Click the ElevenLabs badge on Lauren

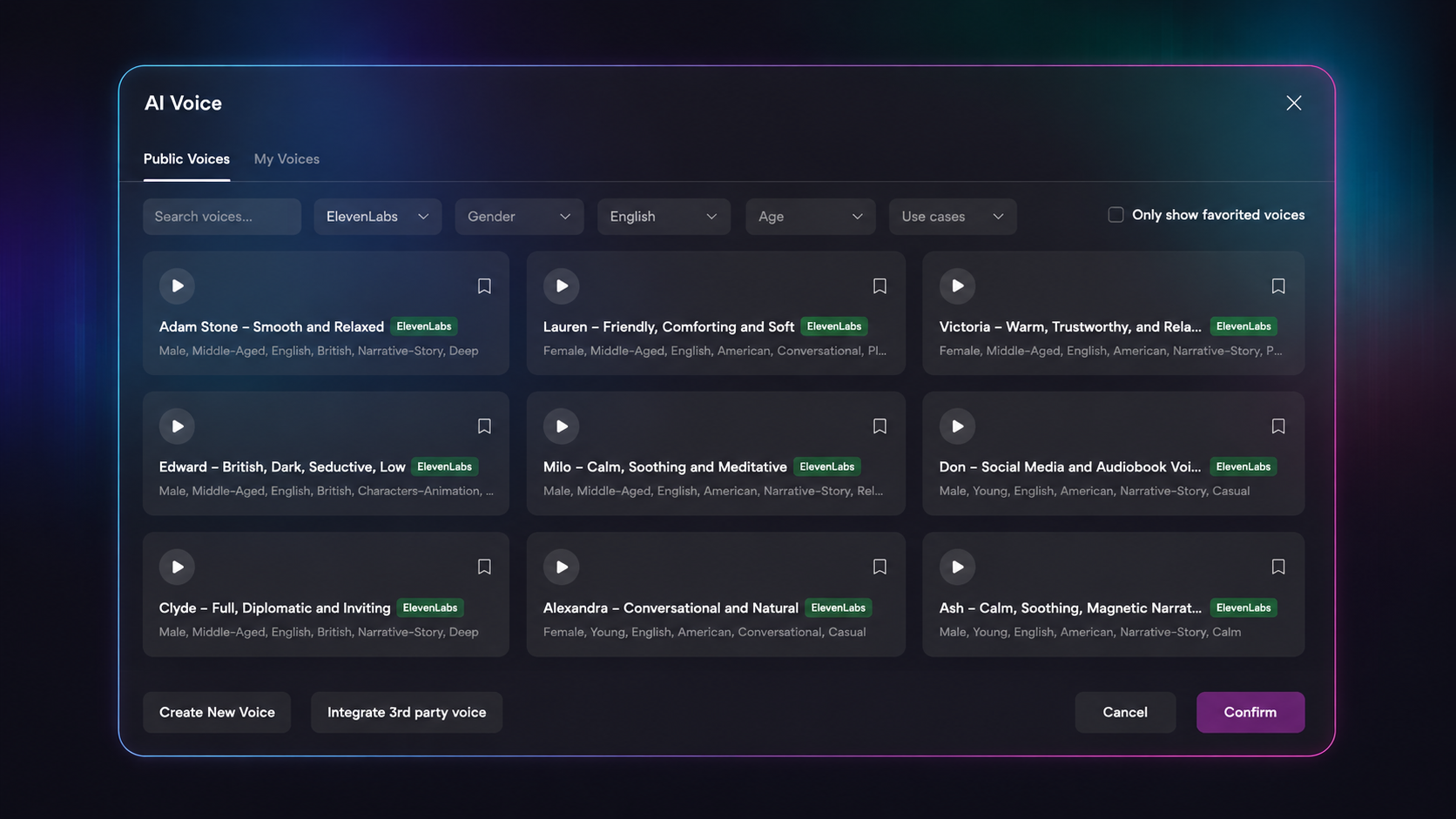point(834,326)
